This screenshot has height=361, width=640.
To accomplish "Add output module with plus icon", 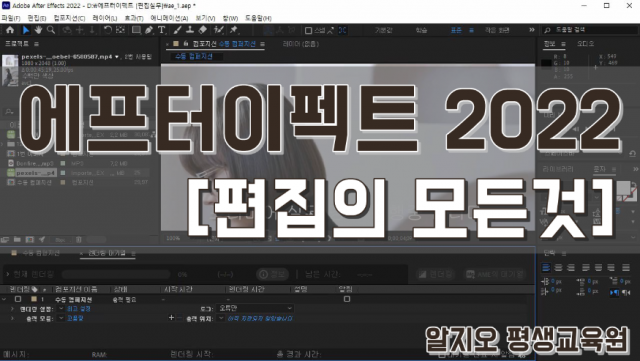I will (x=171, y=318).
